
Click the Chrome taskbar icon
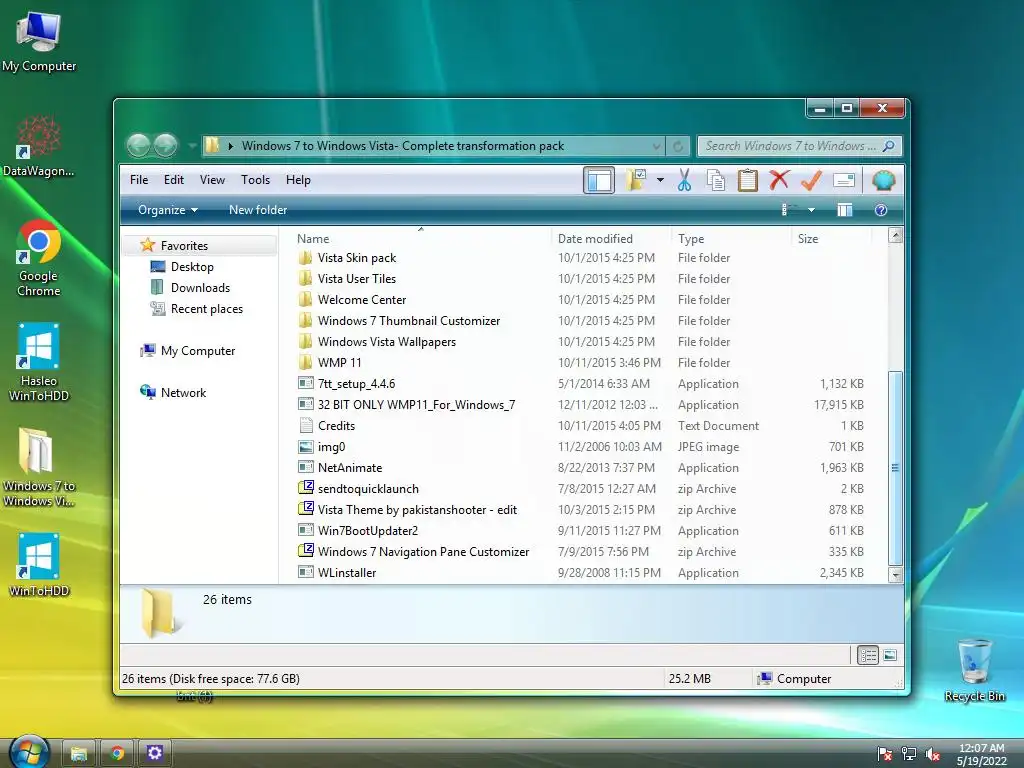pyautogui.click(x=118, y=754)
